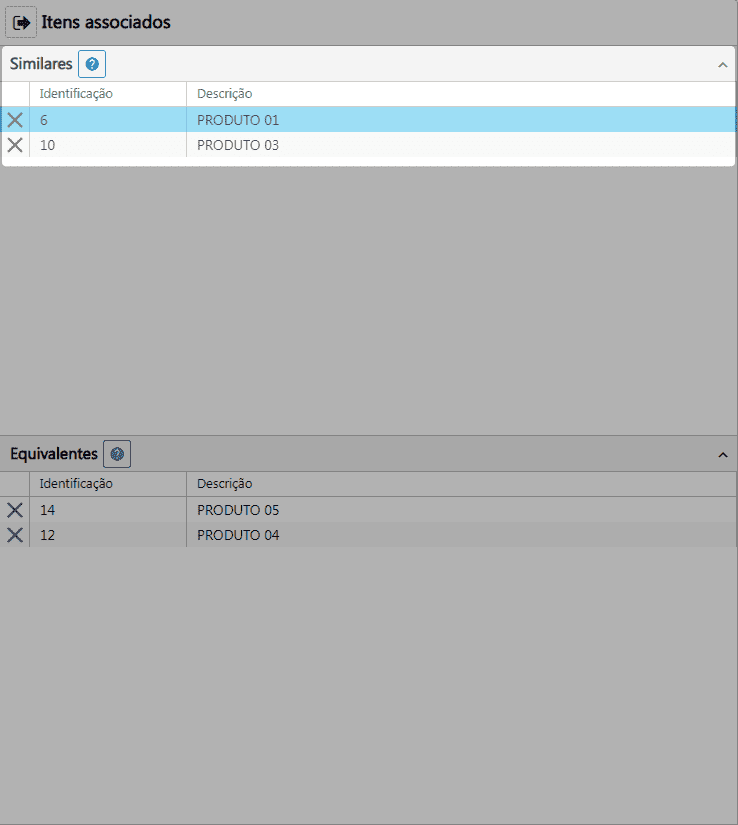The height and width of the screenshot is (825, 738).
Task: Remove PRODUTO 03 using its X icon
Action: (x=15, y=145)
